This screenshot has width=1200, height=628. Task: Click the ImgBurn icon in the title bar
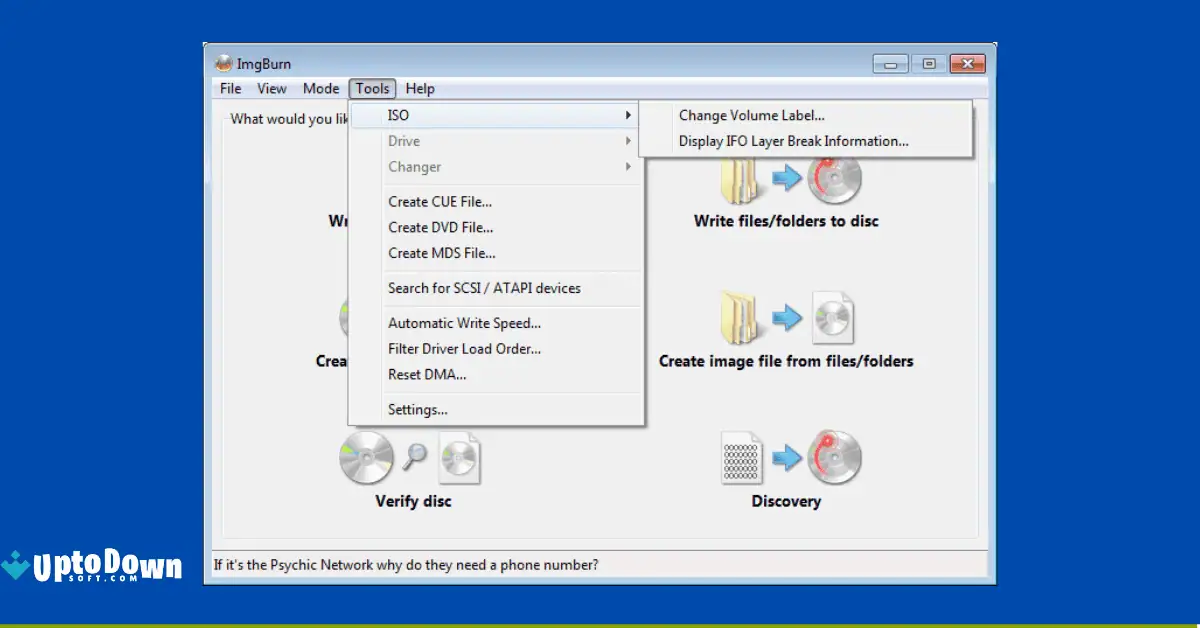point(224,62)
